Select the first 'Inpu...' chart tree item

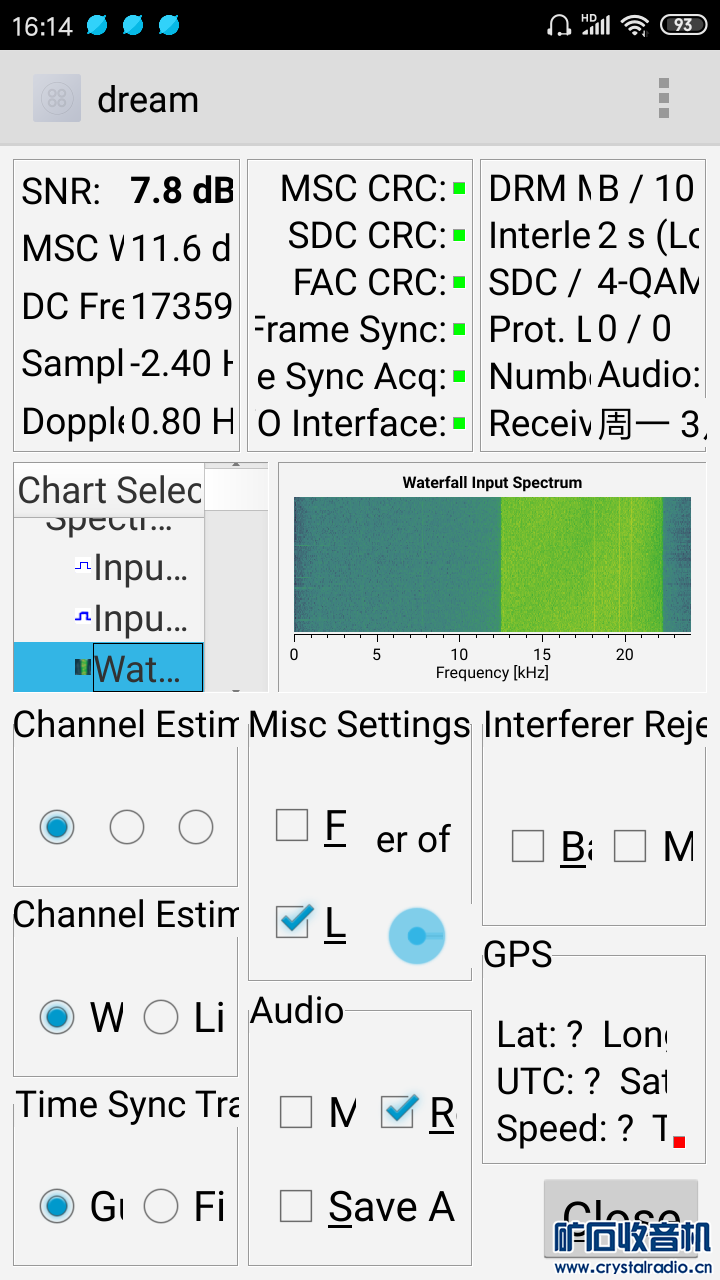tap(140, 567)
